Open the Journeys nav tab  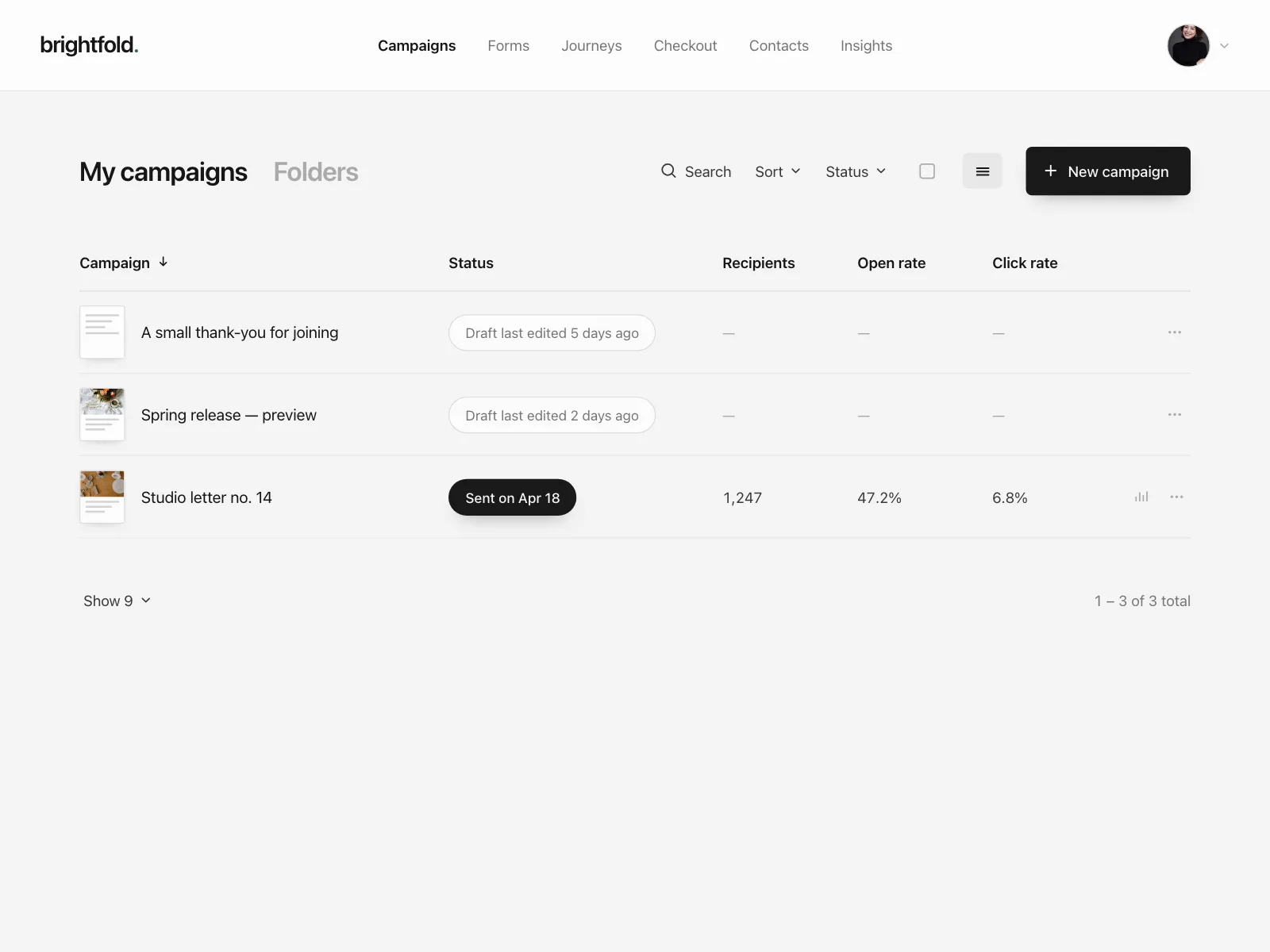point(591,45)
